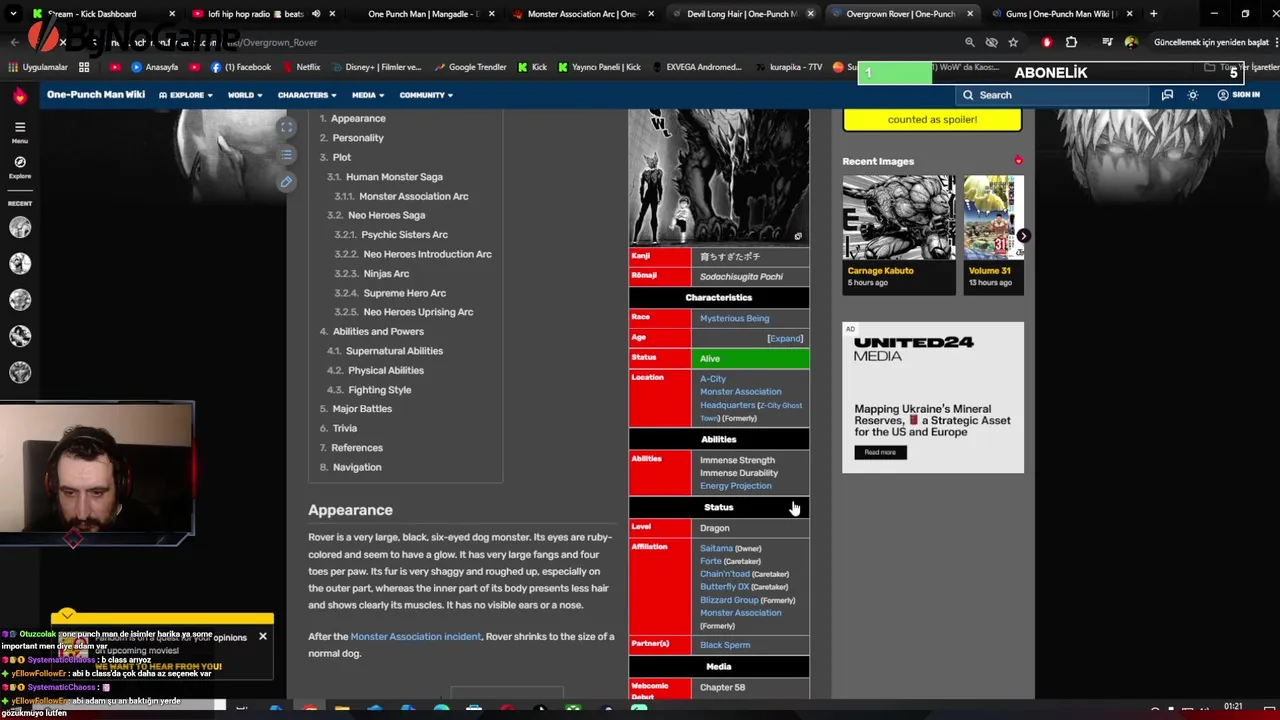Image resolution: width=1280 pixels, height=720 pixels.
Task: Click the contents list icon beside the TOC
Action: point(286,155)
